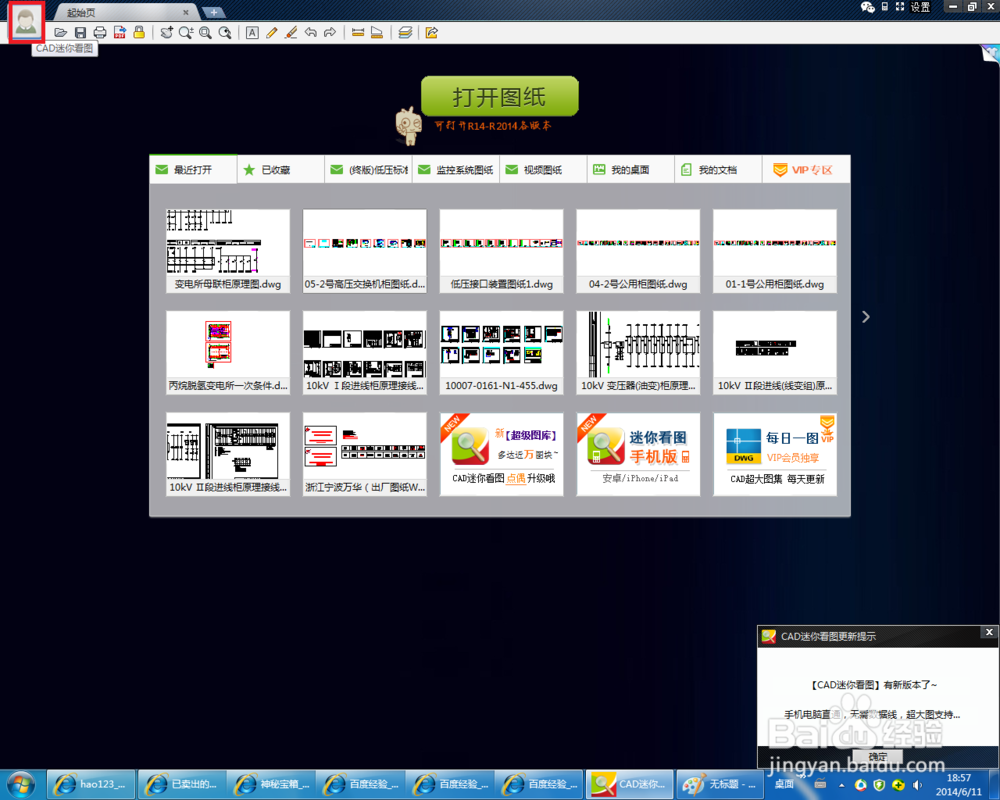Click the Windows Start button

click(x=21, y=784)
